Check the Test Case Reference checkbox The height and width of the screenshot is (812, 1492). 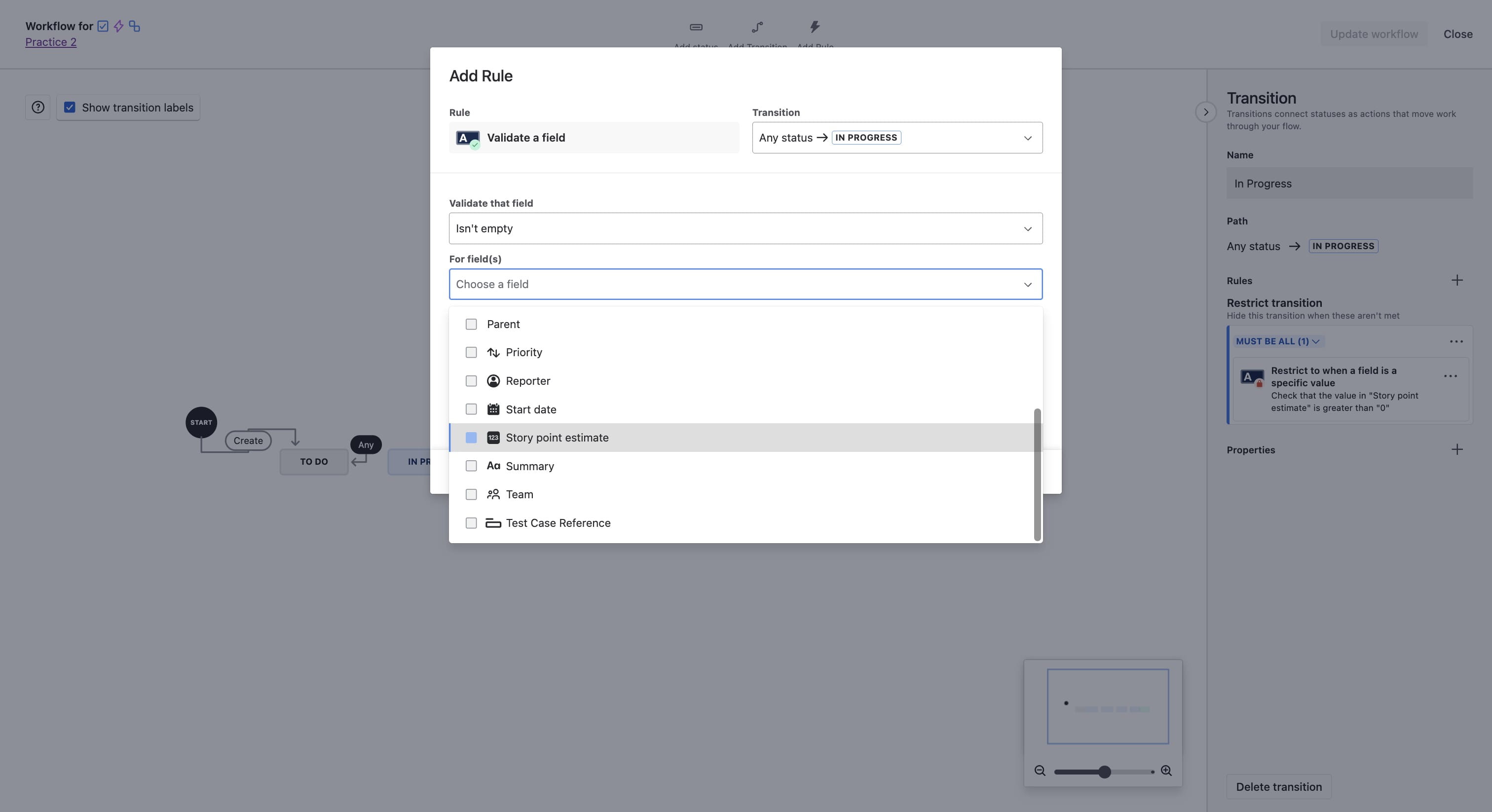click(472, 523)
